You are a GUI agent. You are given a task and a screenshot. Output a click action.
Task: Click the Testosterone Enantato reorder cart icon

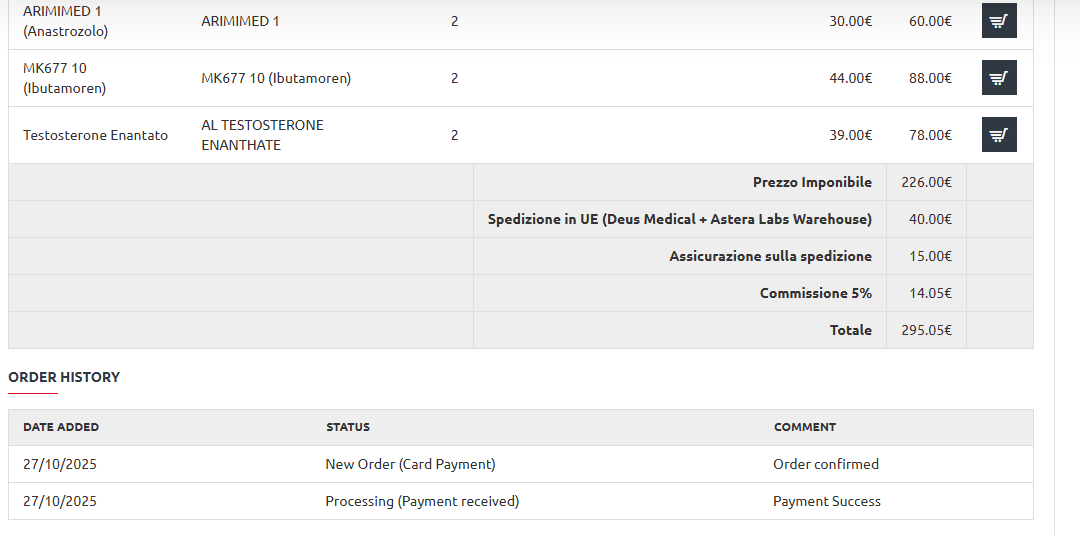999,134
